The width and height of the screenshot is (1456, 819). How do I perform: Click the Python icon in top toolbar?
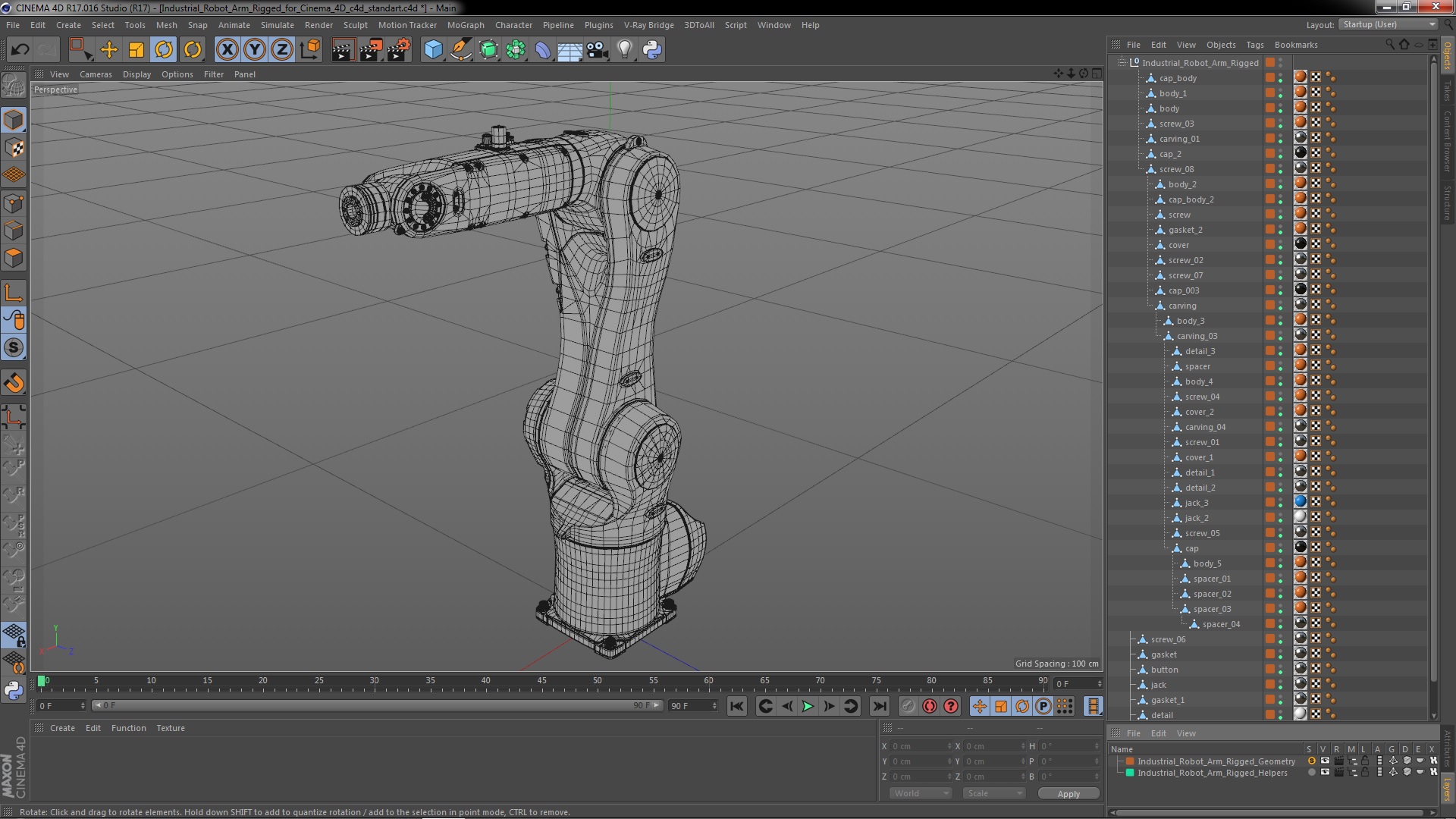pyautogui.click(x=652, y=50)
